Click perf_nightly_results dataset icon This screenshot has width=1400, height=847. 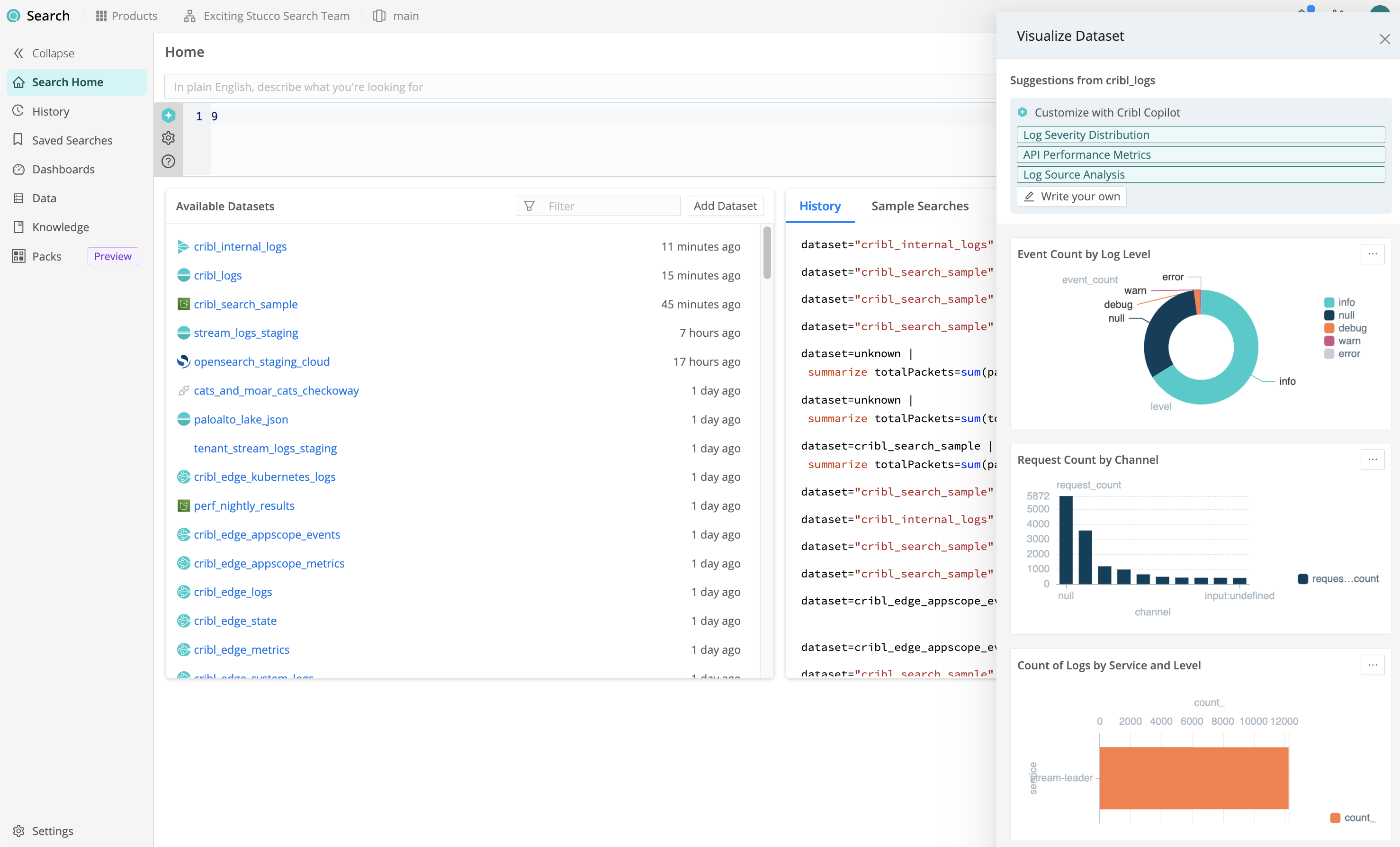(x=183, y=505)
